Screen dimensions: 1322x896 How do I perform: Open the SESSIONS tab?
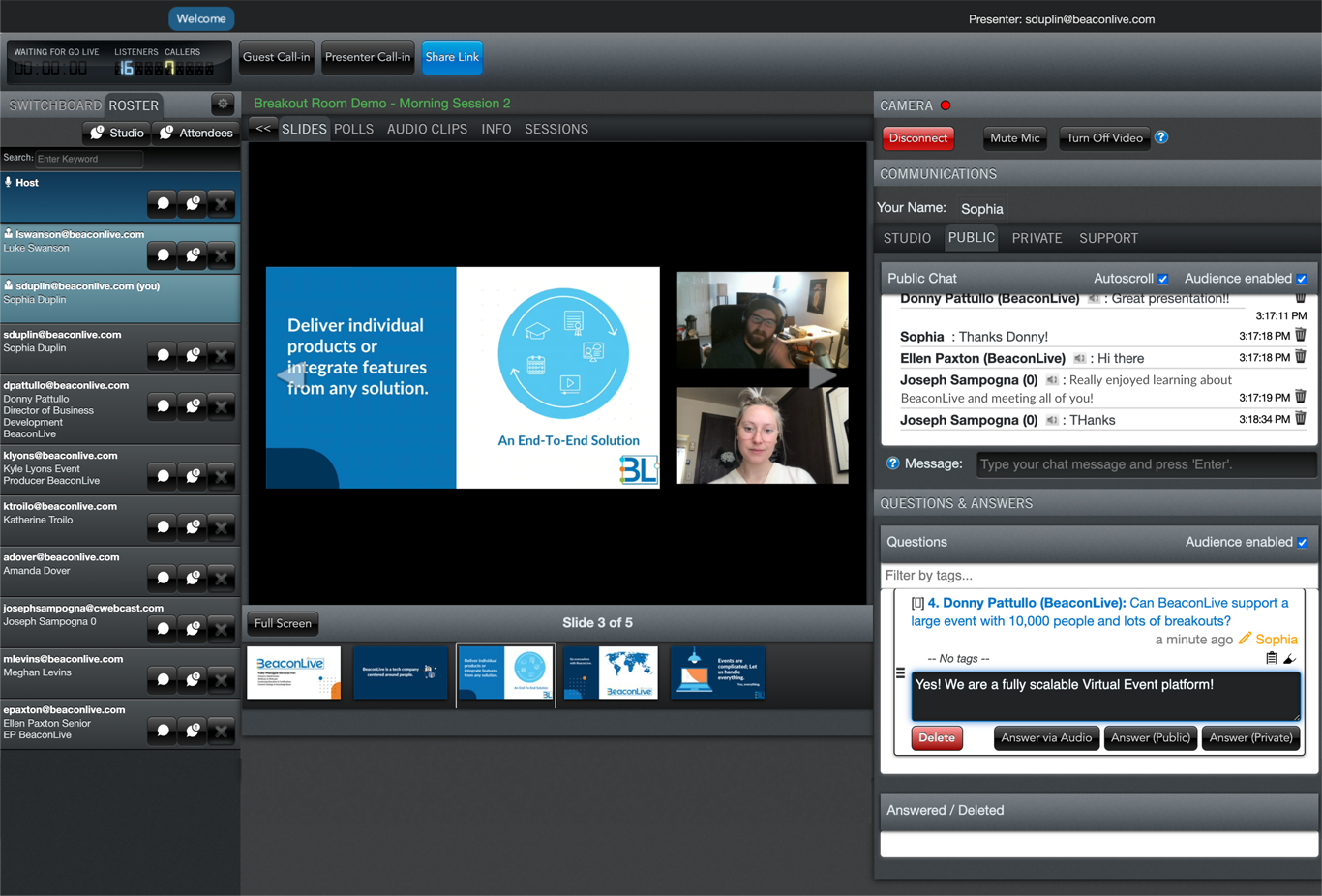click(556, 129)
